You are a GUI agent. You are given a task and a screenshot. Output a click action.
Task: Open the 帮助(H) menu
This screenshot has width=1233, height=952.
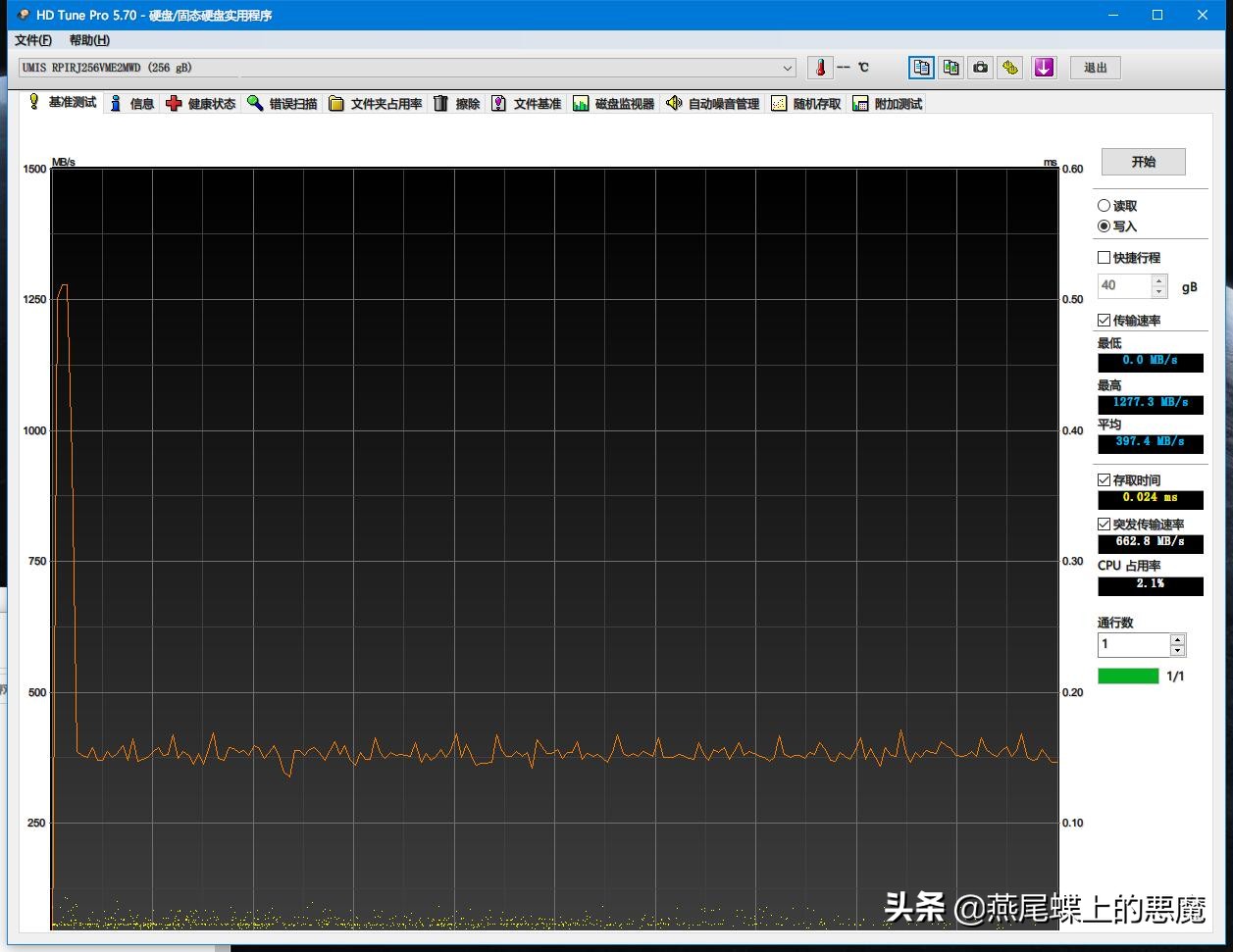pos(89,40)
